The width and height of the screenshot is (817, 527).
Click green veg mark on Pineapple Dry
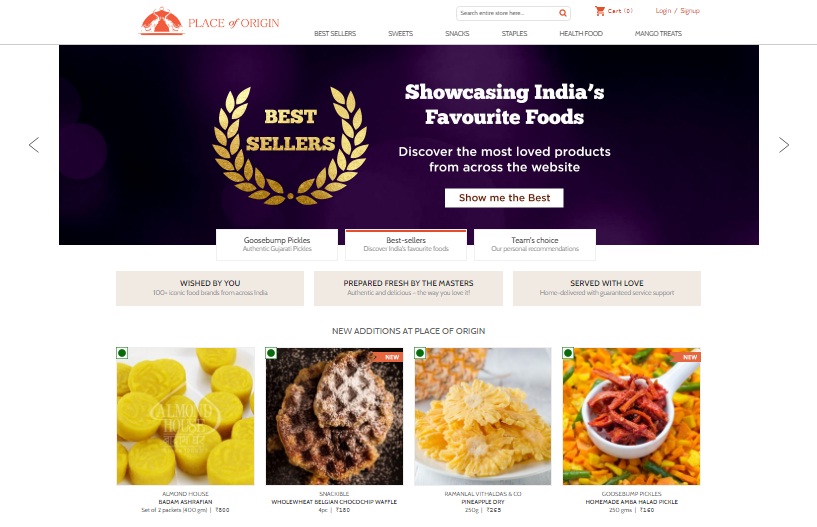point(420,353)
